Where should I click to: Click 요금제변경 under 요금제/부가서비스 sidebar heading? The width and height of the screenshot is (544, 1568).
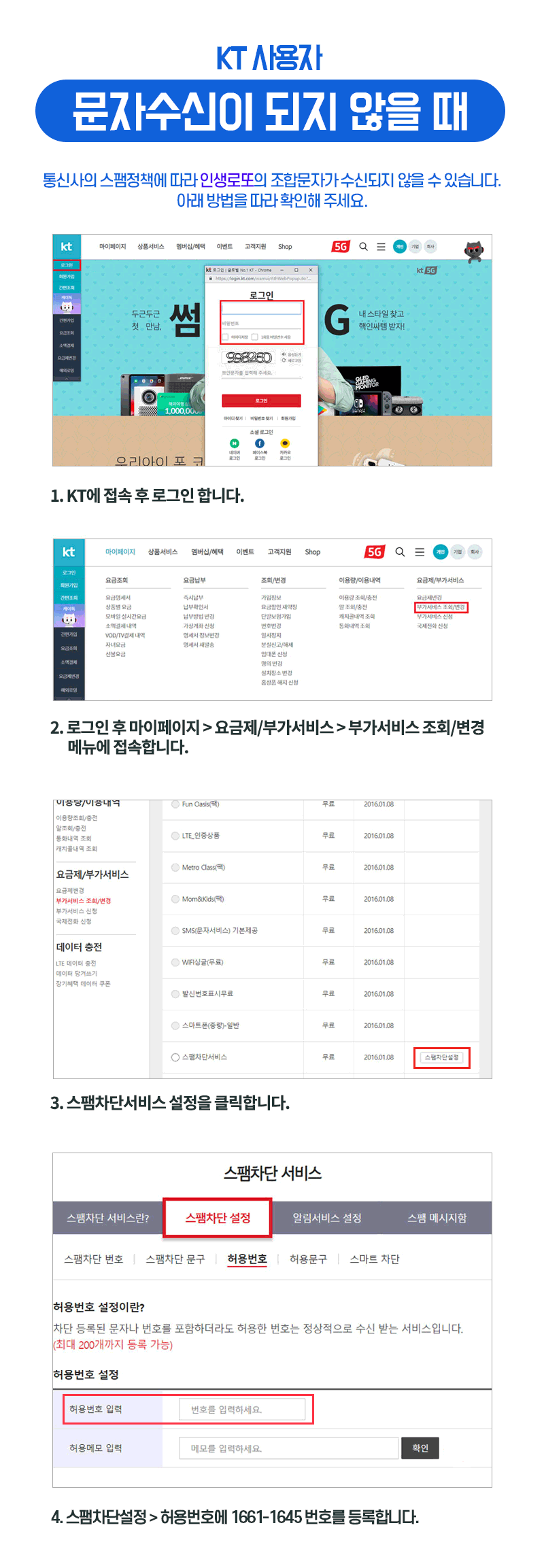[70, 891]
